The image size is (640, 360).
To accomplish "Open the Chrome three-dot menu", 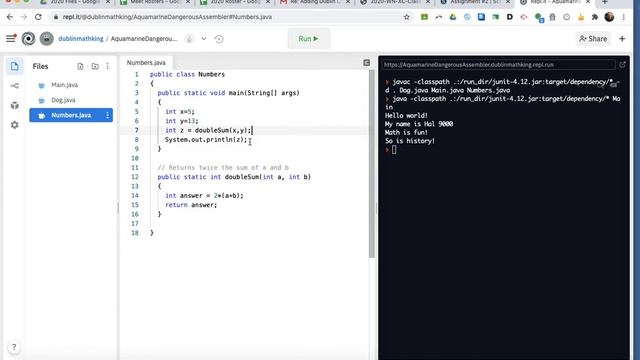I will (x=624, y=17).
